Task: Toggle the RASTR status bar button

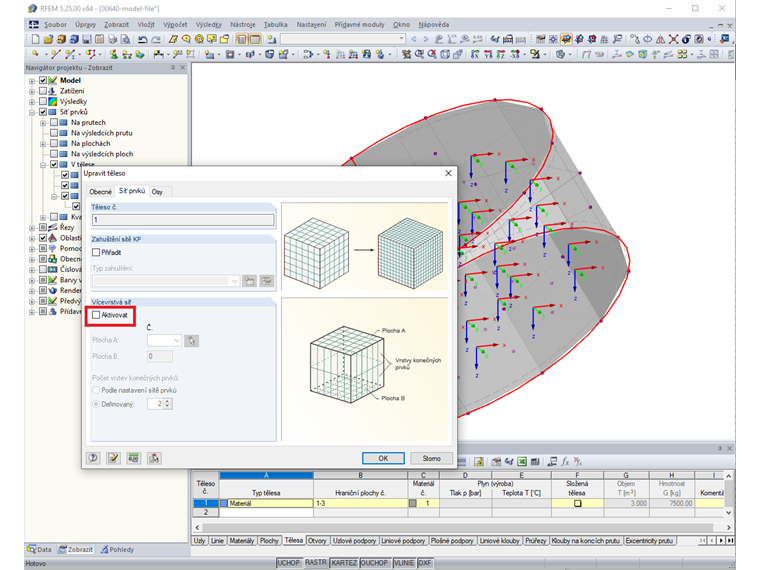Action: 316,562
